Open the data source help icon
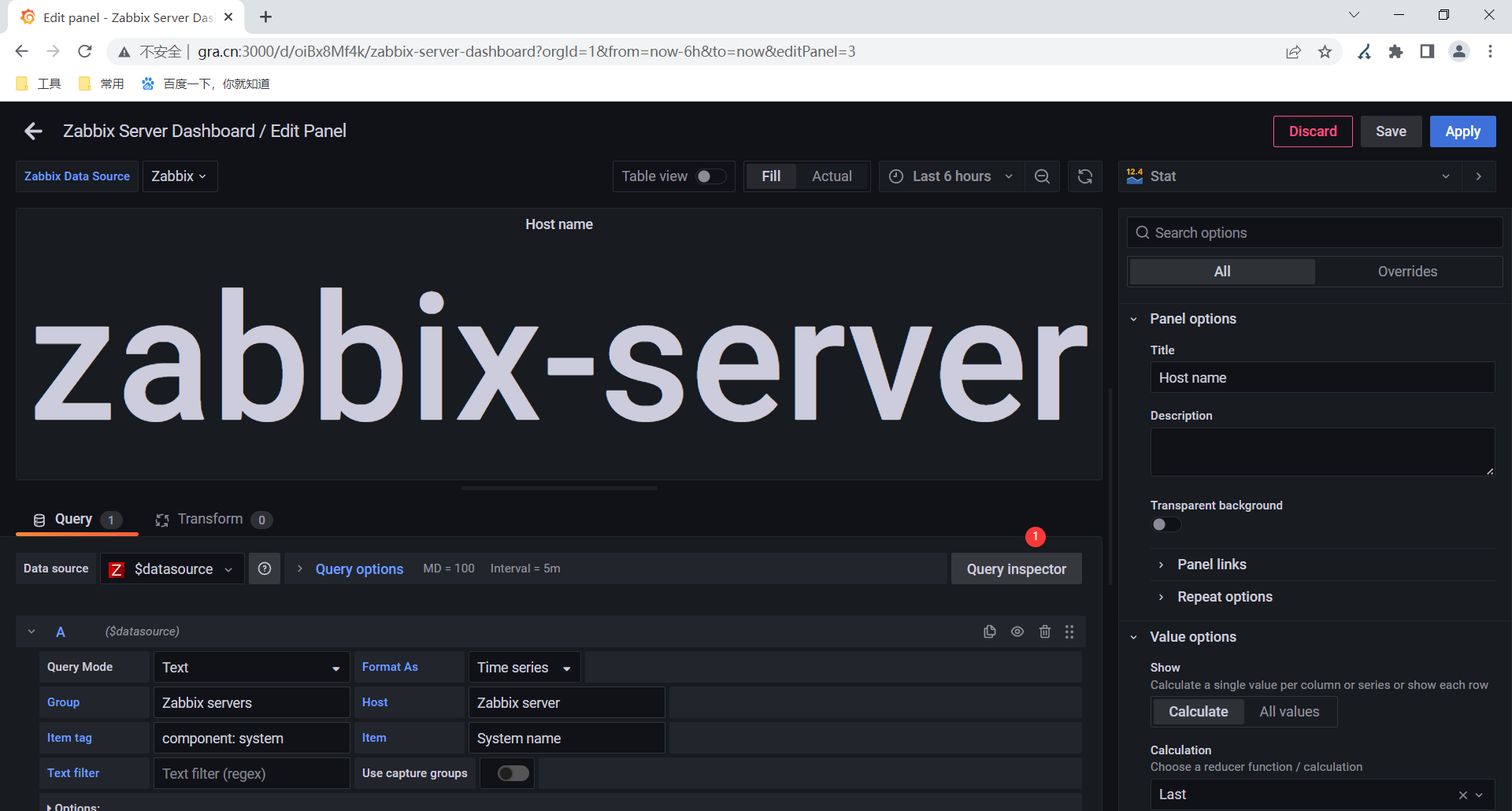 pyautogui.click(x=265, y=568)
